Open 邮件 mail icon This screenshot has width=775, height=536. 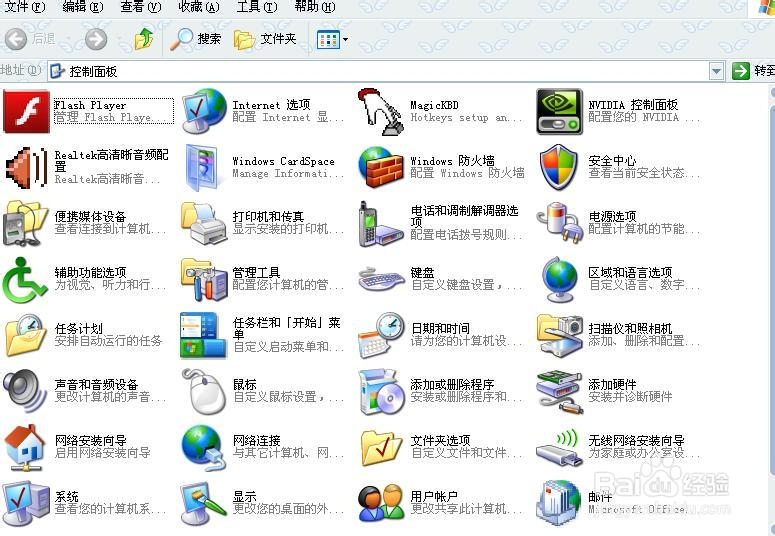tap(559, 503)
